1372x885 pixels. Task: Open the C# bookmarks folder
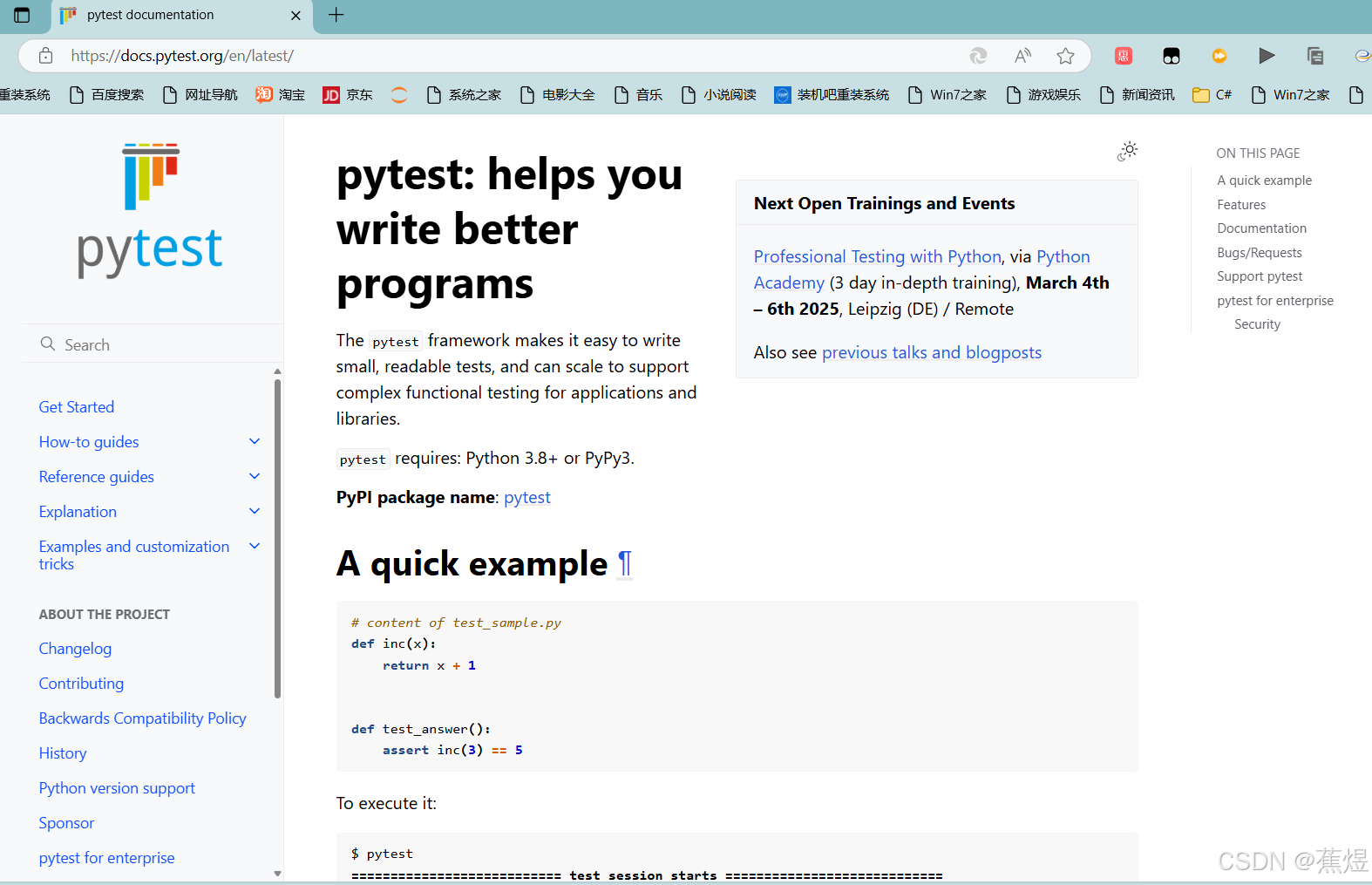coord(1212,94)
